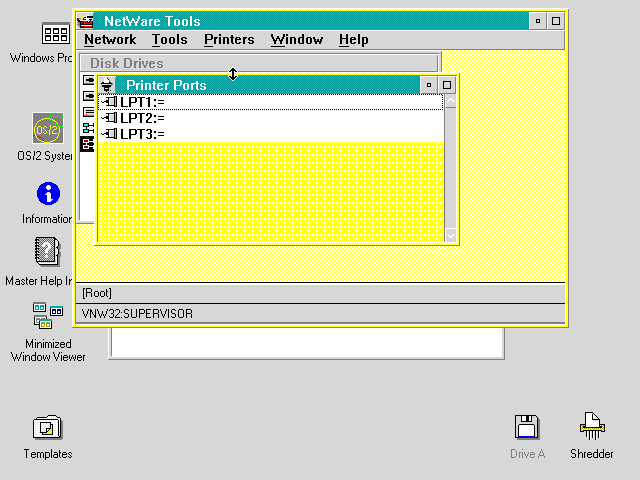This screenshot has width=640, height=480.
Task: Click the [Root] status line
Action: pyautogui.click(x=320, y=293)
